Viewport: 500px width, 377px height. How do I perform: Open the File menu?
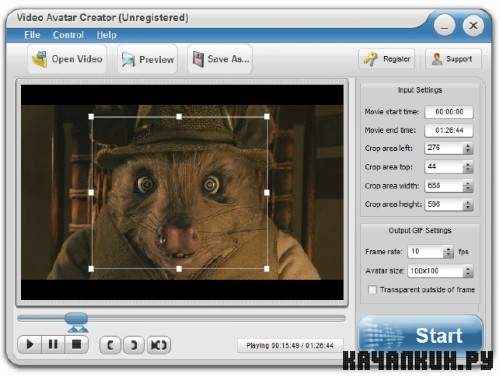click(x=32, y=35)
